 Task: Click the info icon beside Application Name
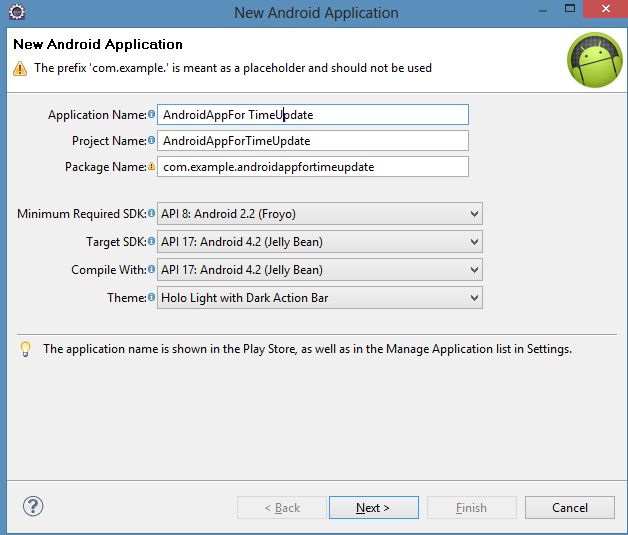click(x=152, y=115)
